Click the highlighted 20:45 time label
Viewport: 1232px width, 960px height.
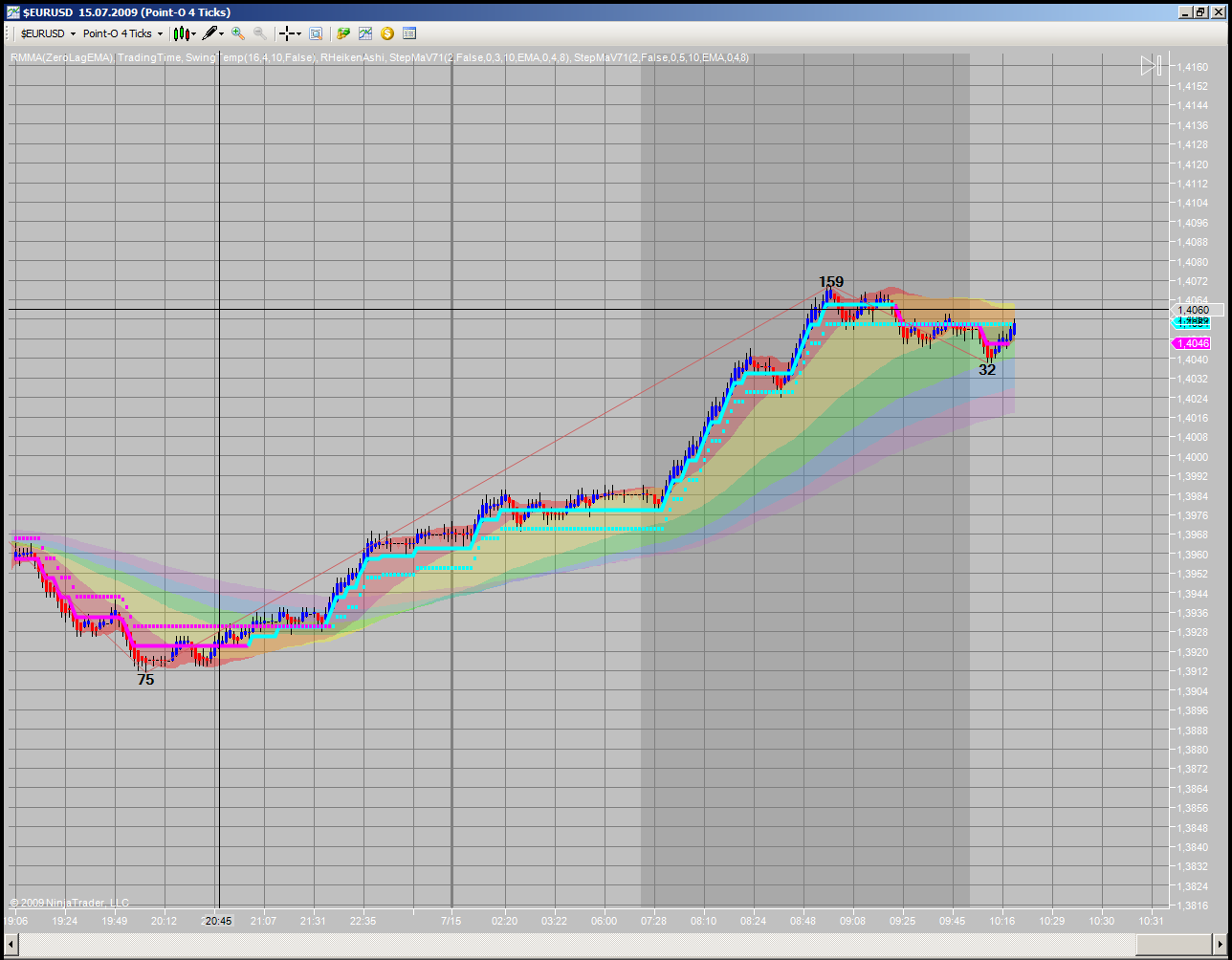(219, 921)
